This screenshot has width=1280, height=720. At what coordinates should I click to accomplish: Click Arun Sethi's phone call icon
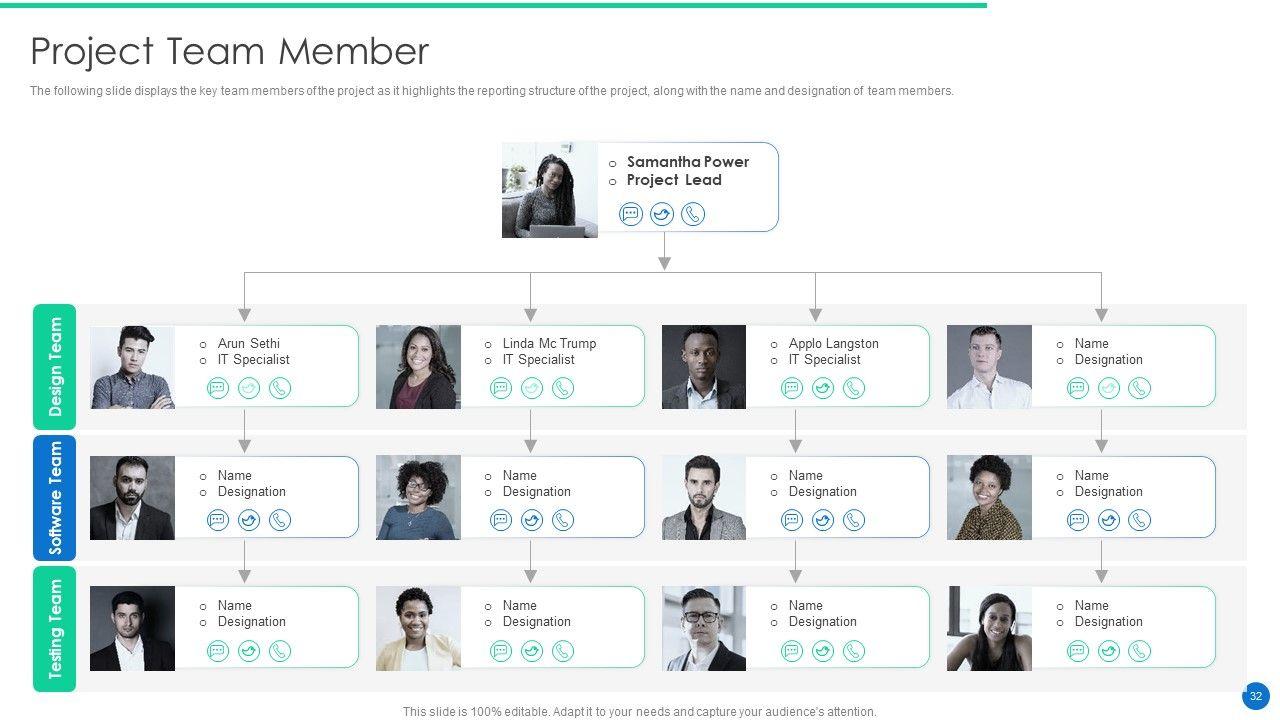pyautogui.click(x=280, y=388)
